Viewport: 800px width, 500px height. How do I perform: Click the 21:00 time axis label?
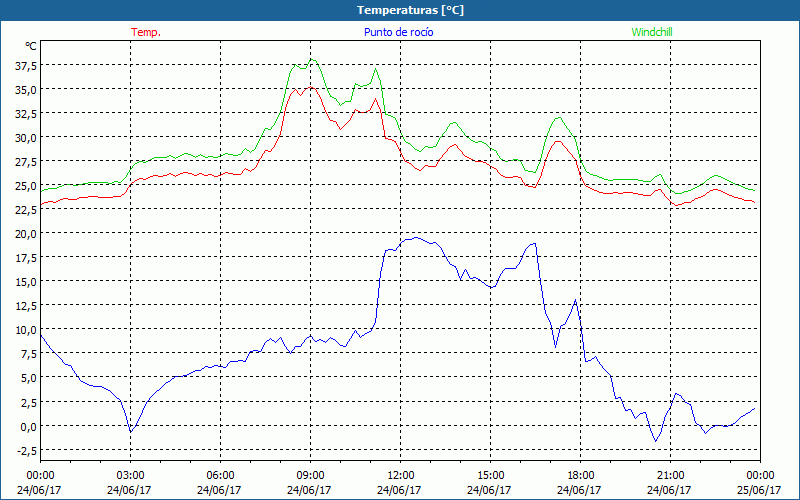[x=670, y=475]
